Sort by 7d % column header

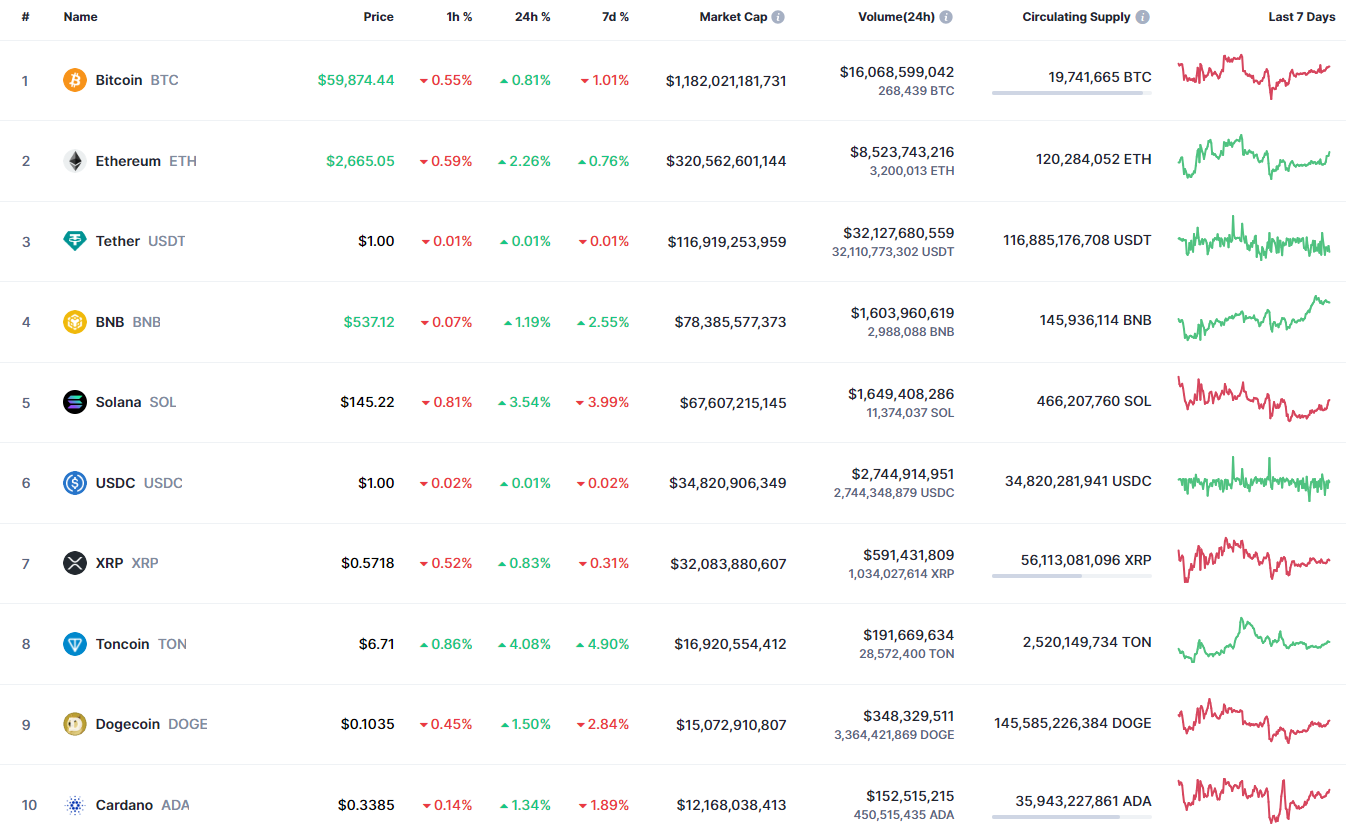pyautogui.click(x=615, y=17)
